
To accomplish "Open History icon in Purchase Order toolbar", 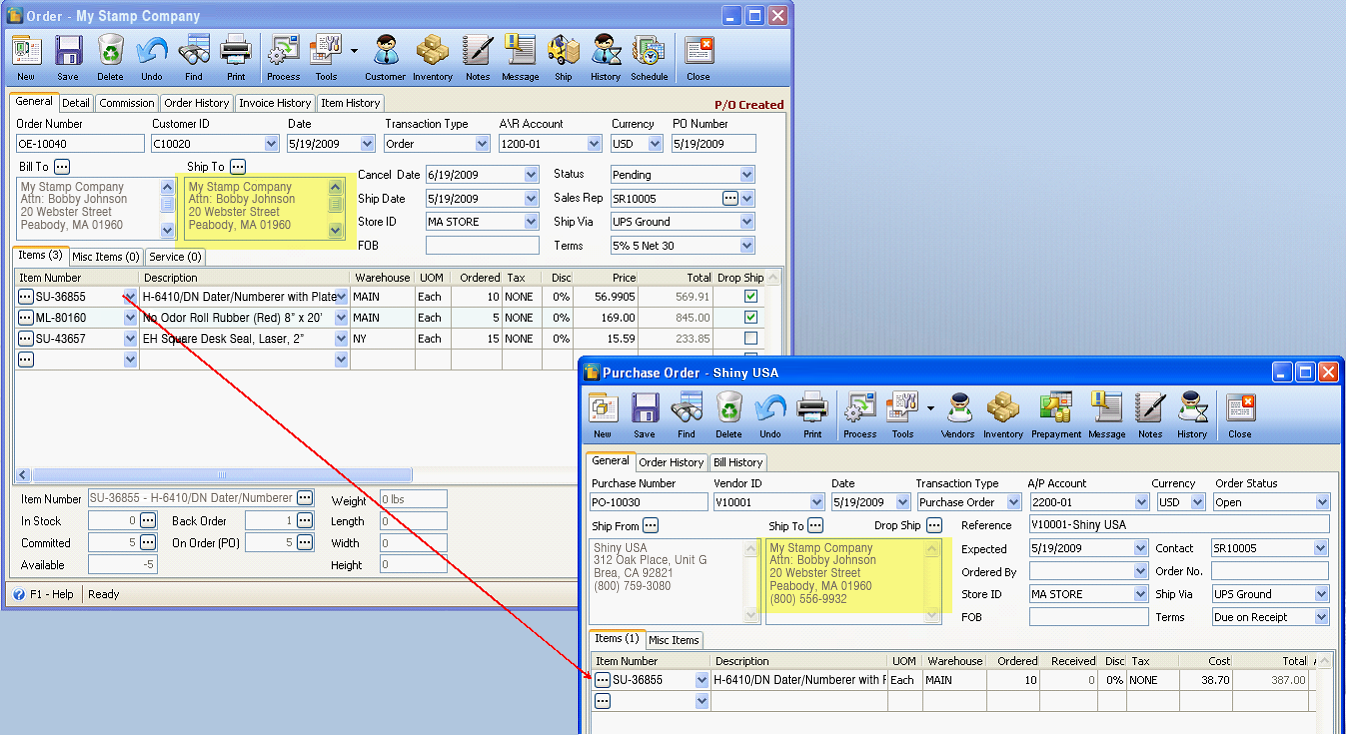I will coord(1192,408).
